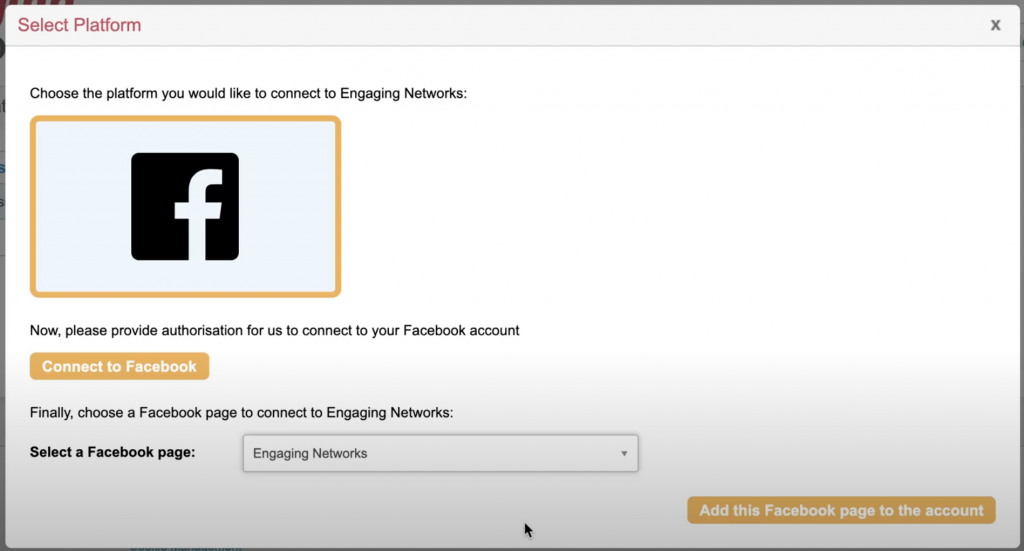Click the red logo behind the dialog
This screenshot has width=1024, height=551.
[38, 4]
